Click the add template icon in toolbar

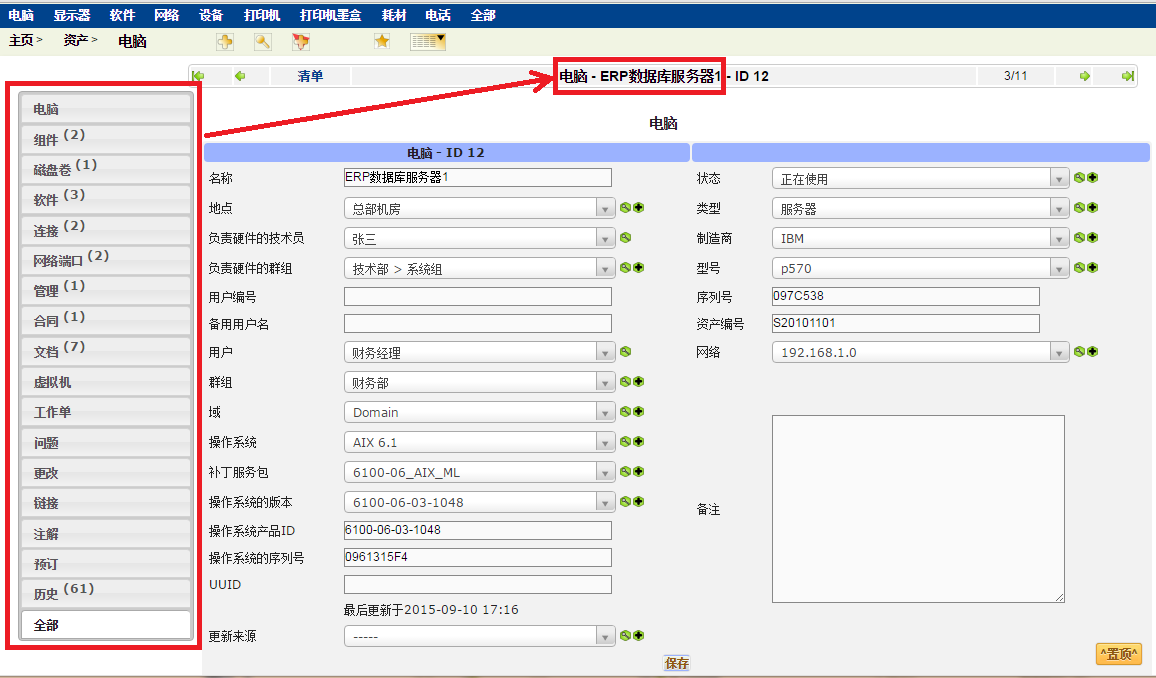pos(300,41)
